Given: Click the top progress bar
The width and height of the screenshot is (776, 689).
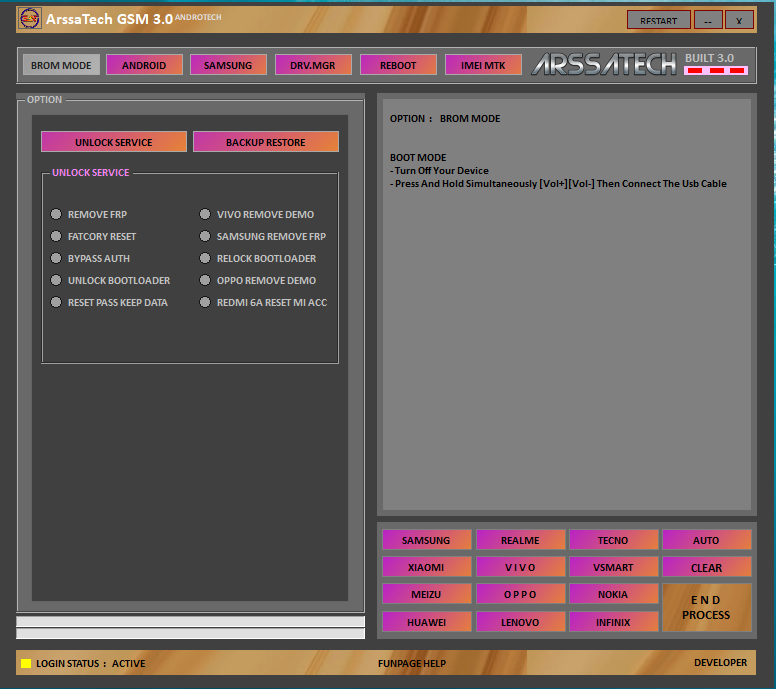Looking at the screenshot, I should 190,621.
